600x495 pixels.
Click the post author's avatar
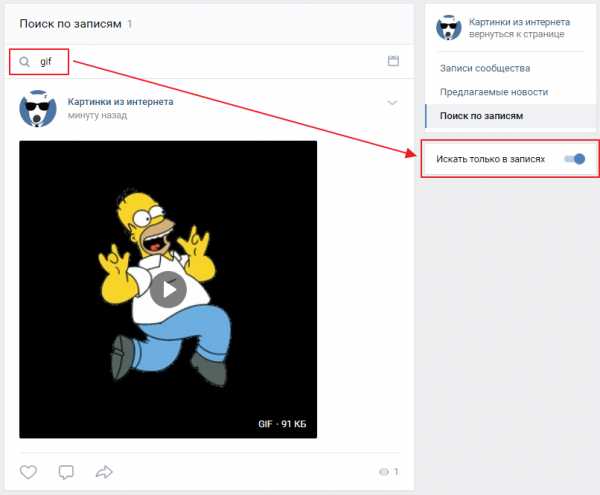tap(38, 109)
